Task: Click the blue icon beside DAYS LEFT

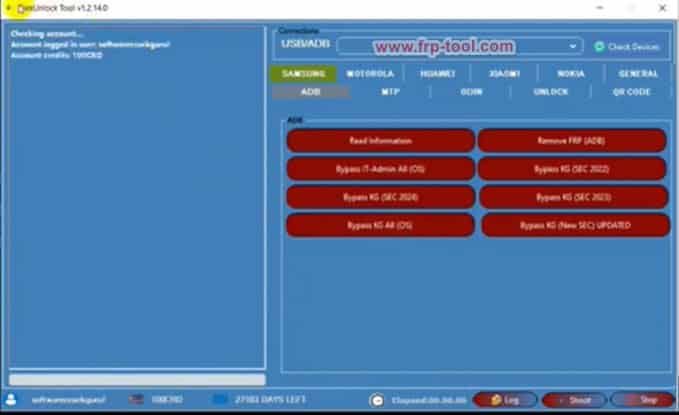Action: point(220,399)
